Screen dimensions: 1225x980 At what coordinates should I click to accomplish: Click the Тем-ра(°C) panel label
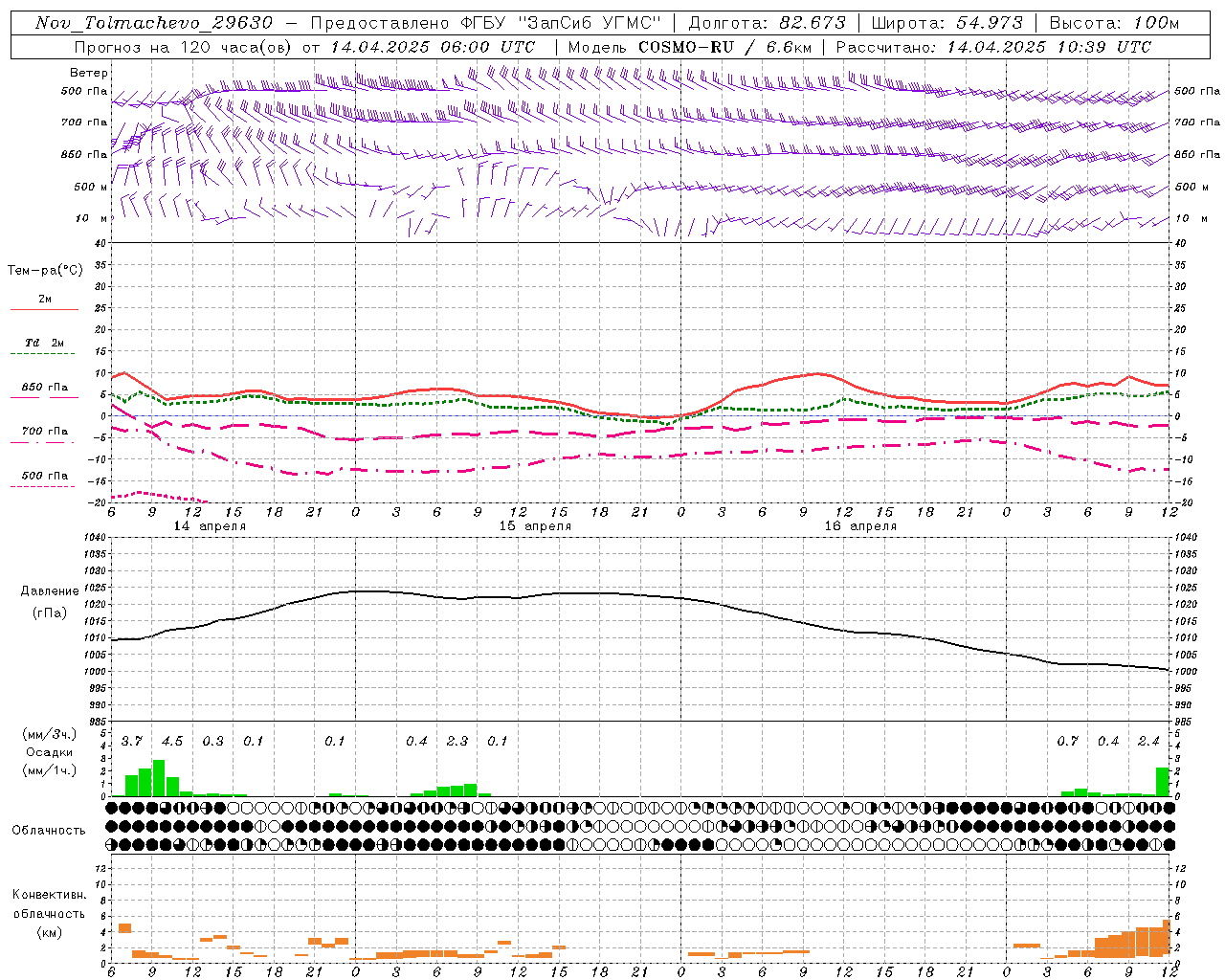coord(45,271)
